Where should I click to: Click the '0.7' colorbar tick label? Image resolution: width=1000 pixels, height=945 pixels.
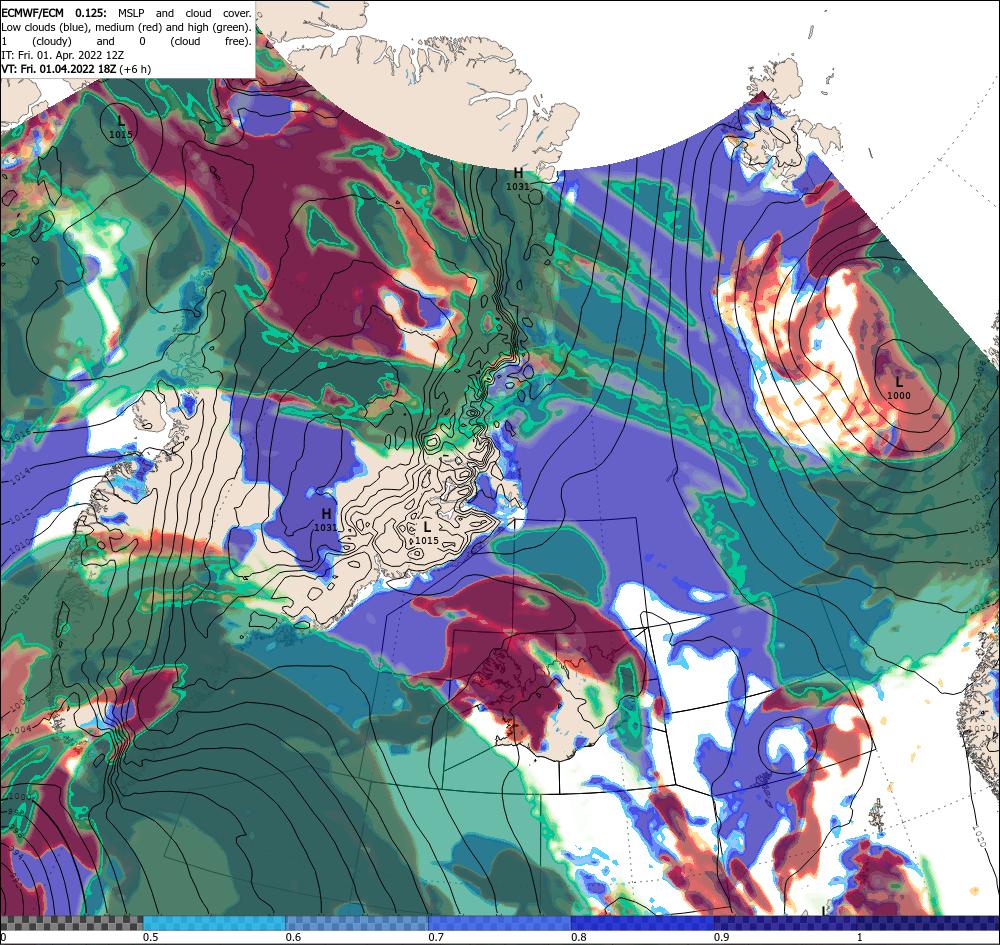point(436,937)
